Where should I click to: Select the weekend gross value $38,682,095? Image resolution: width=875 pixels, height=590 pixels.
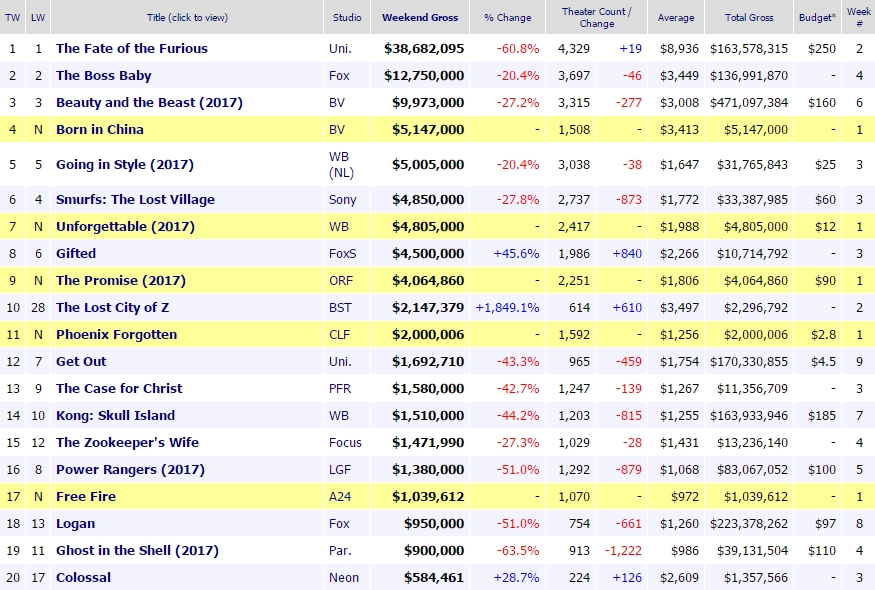click(424, 49)
